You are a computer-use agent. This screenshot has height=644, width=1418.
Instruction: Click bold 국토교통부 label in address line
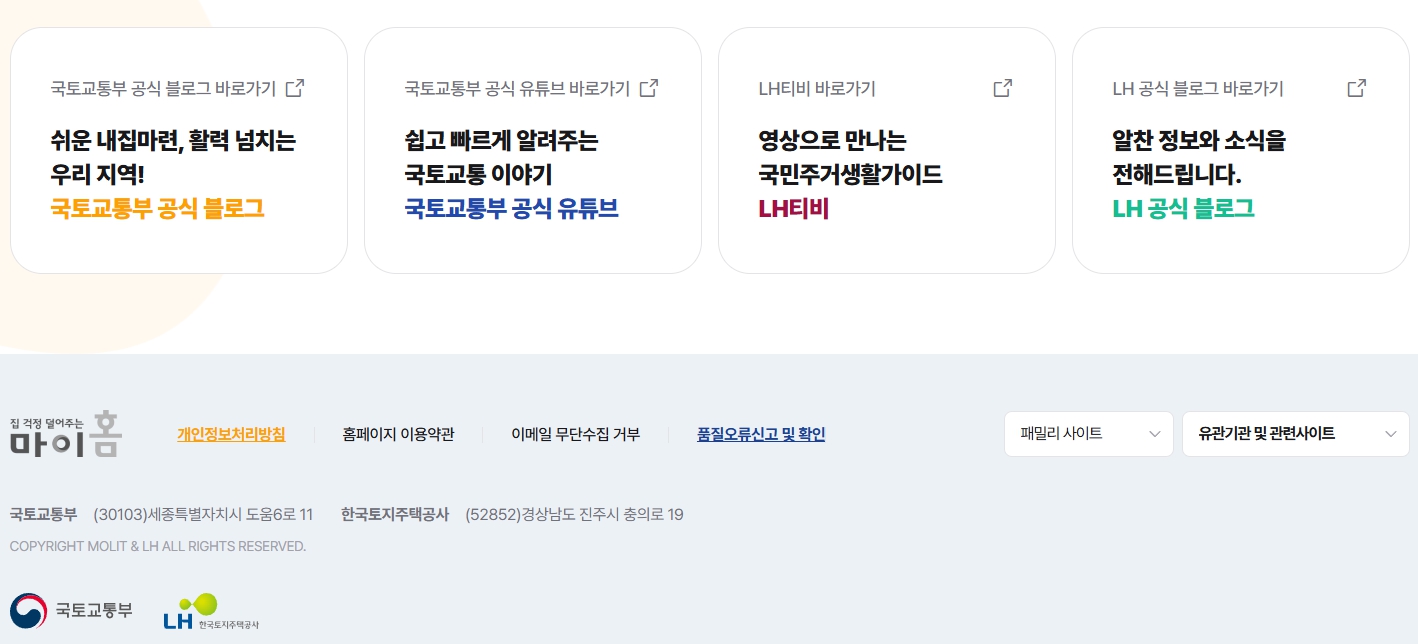(43, 515)
